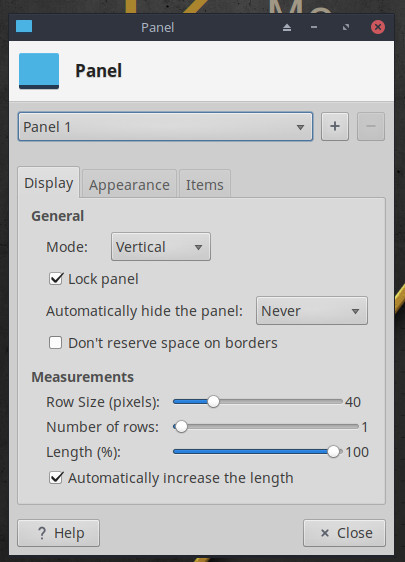Switch to the Items tab
405x562 pixels.
pyautogui.click(x=205, y=185)
